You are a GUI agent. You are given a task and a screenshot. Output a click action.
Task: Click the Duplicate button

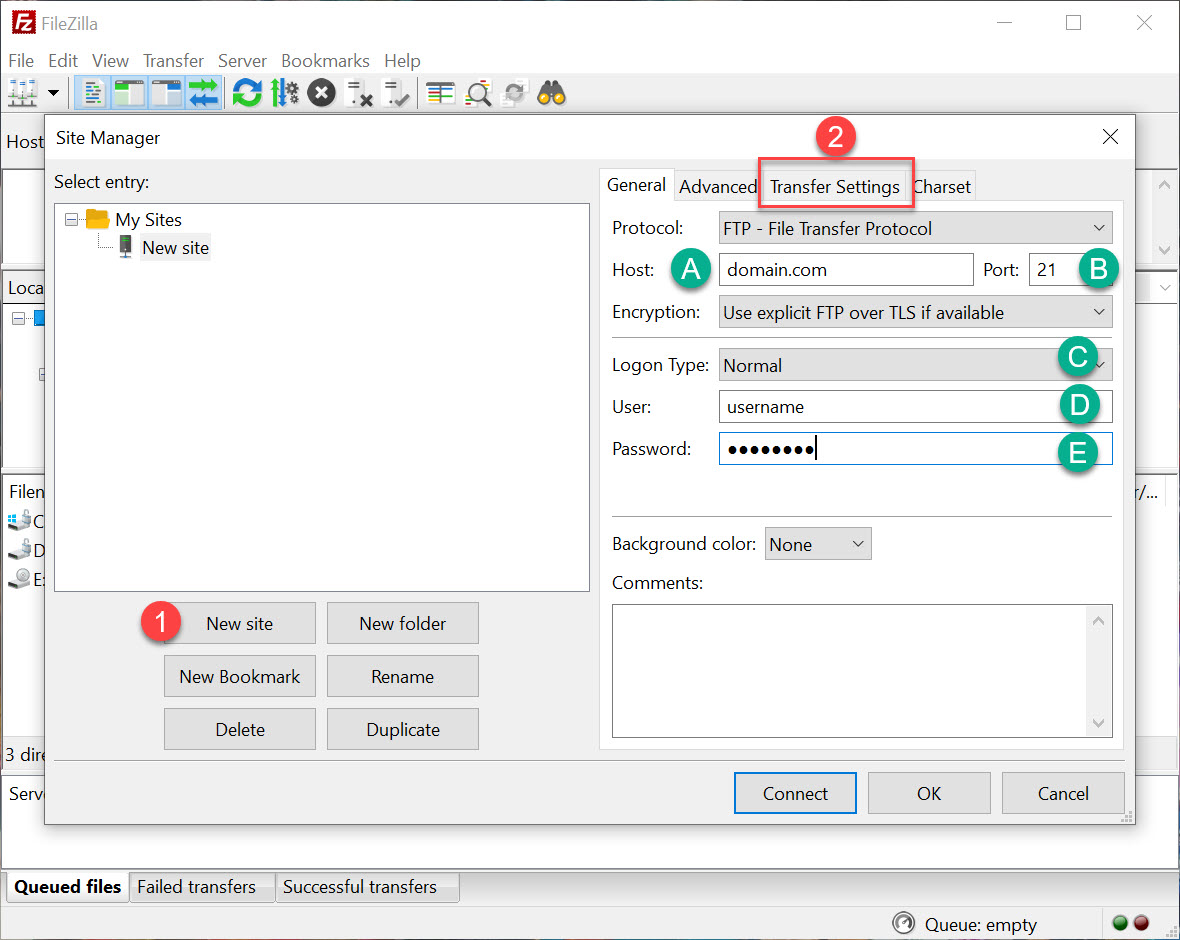(x=403, y=729)
